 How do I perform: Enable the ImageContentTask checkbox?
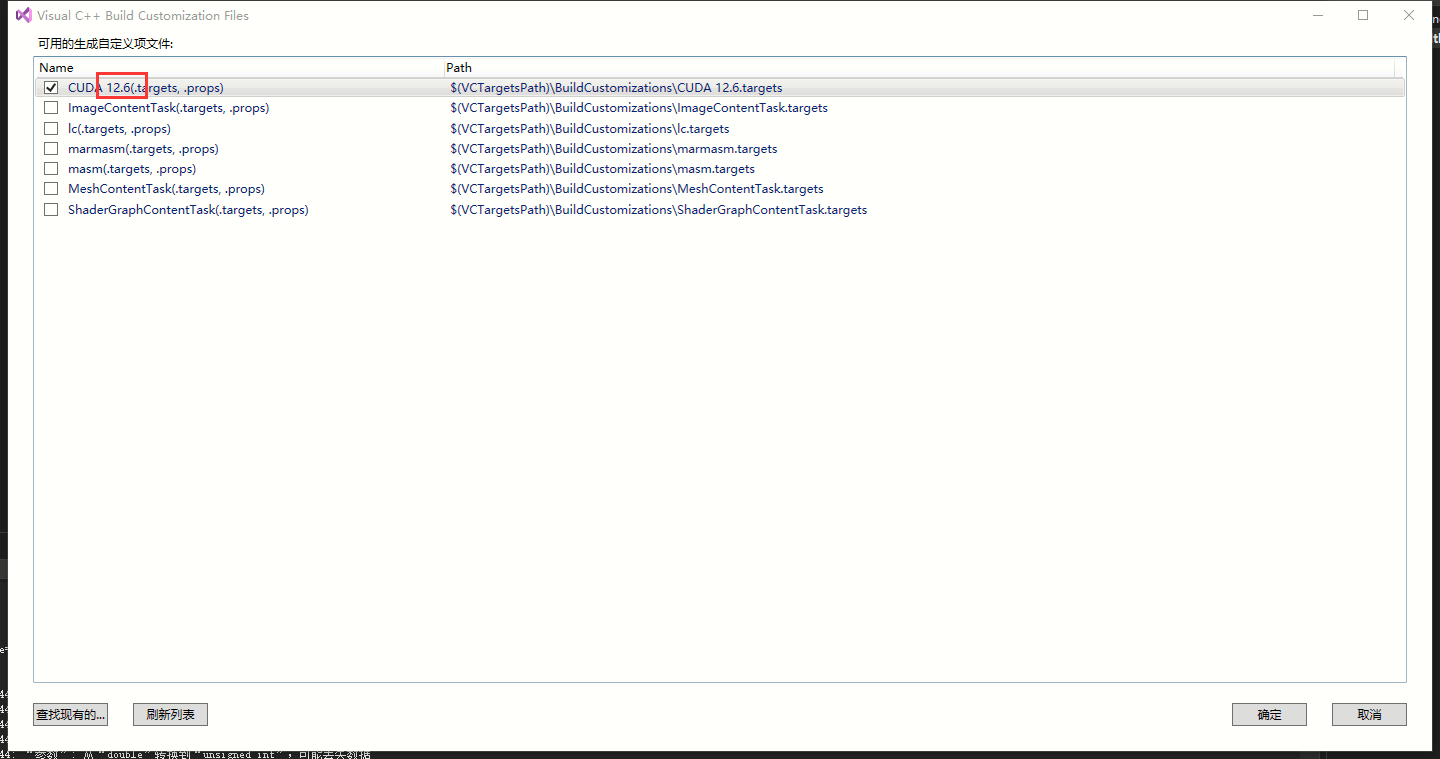pyautogui.click(x=51, y=107)
